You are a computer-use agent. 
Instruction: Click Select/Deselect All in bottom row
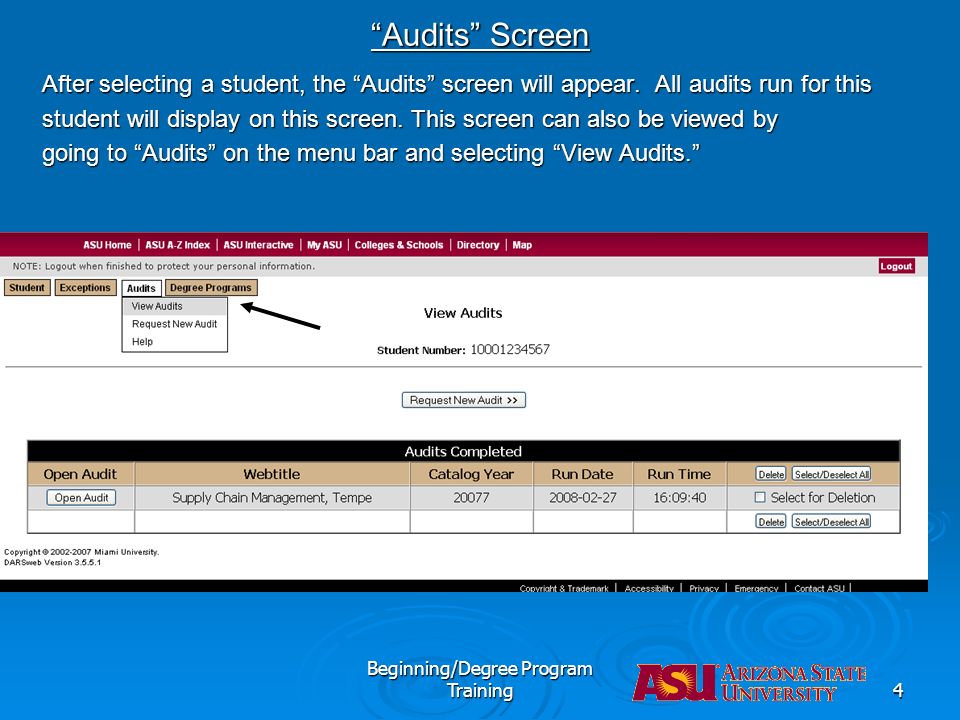point(831,522)
